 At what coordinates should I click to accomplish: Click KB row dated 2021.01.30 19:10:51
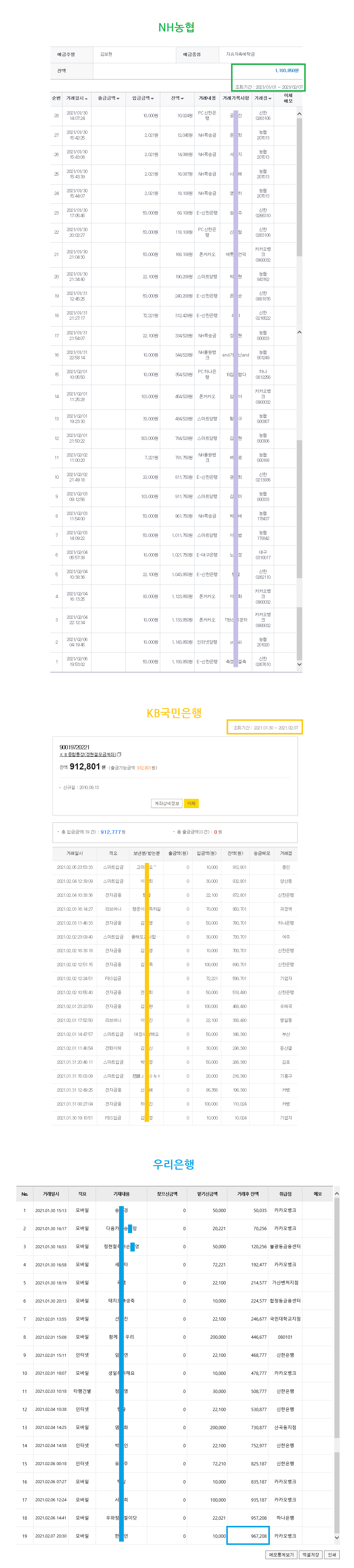[x=174, y=1118]
